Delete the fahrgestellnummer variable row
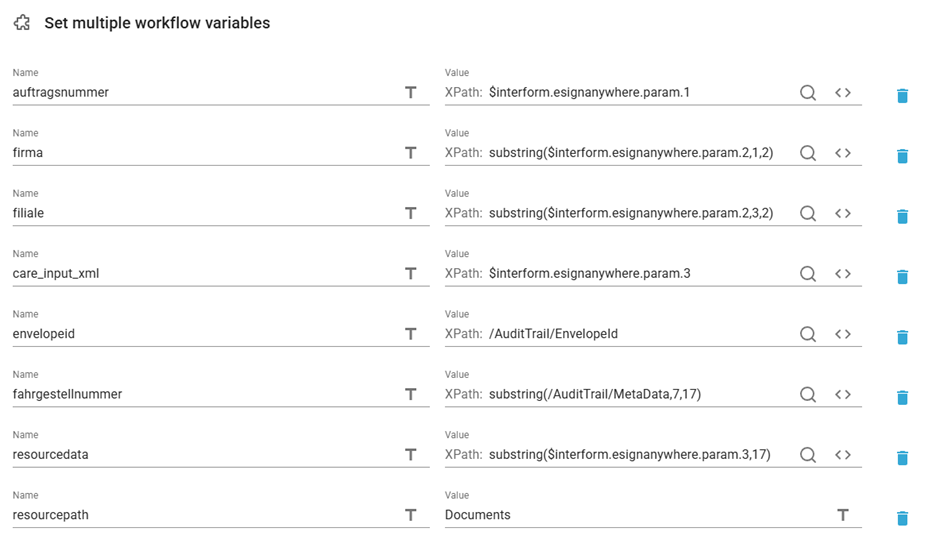Screen dimensions: 936x551 click(x=902, y=398)
